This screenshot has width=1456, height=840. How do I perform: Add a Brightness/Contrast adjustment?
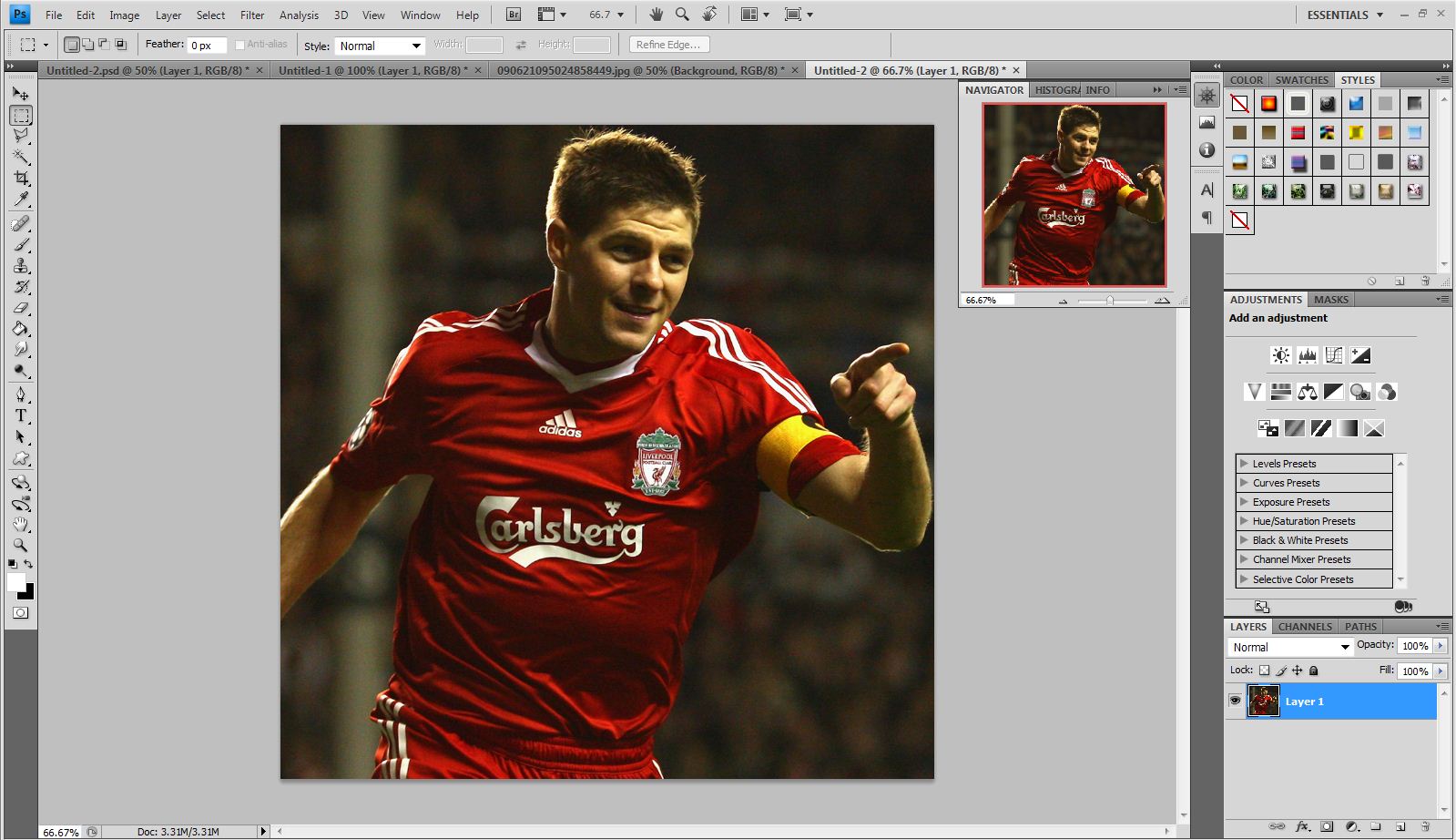coord(1281,355)
